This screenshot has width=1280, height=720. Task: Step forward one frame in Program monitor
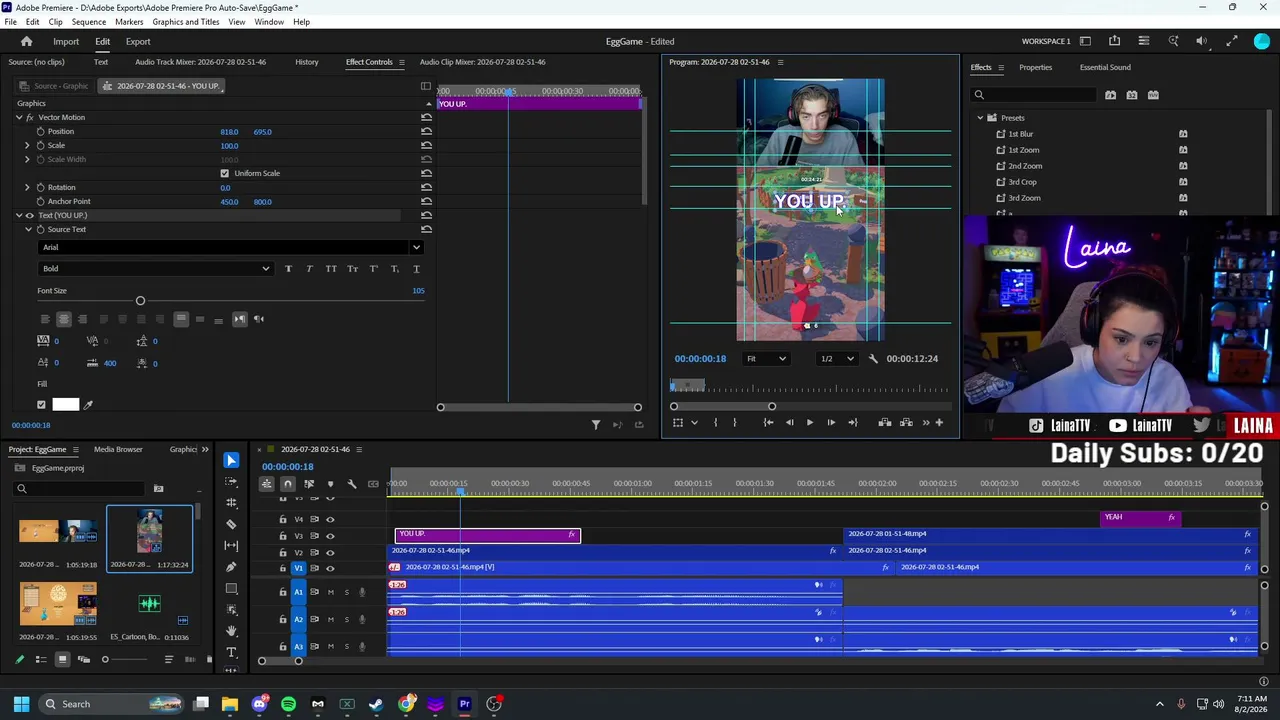click(x=831, y=422)
